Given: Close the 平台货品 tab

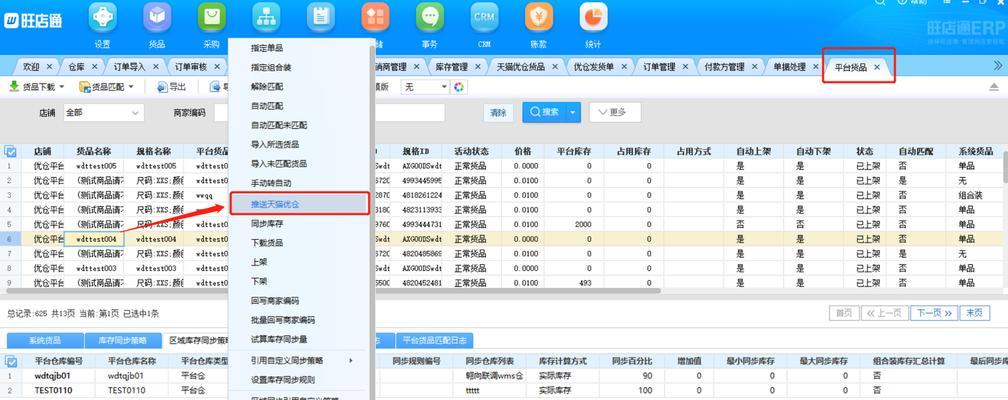Looking at the screenshot, I should tap(876, 67).
